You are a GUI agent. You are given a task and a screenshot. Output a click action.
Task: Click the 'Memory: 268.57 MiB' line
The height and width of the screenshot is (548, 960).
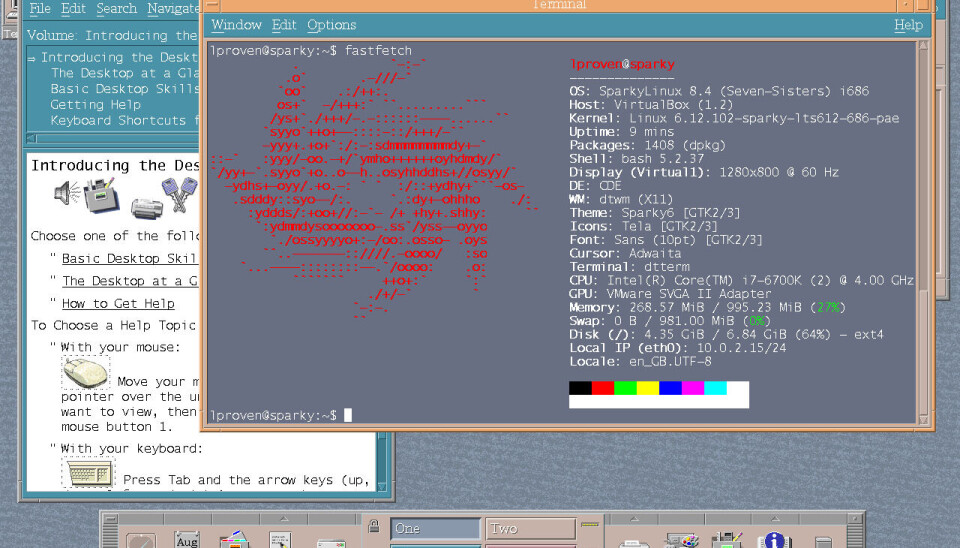coord(707,307)
